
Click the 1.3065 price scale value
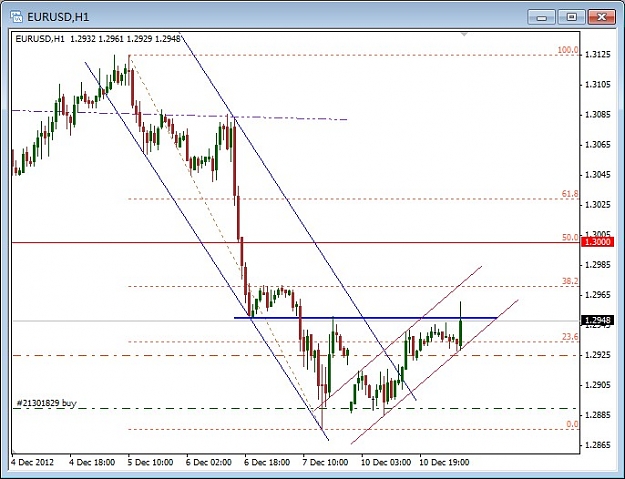click(x=597, y=145)
